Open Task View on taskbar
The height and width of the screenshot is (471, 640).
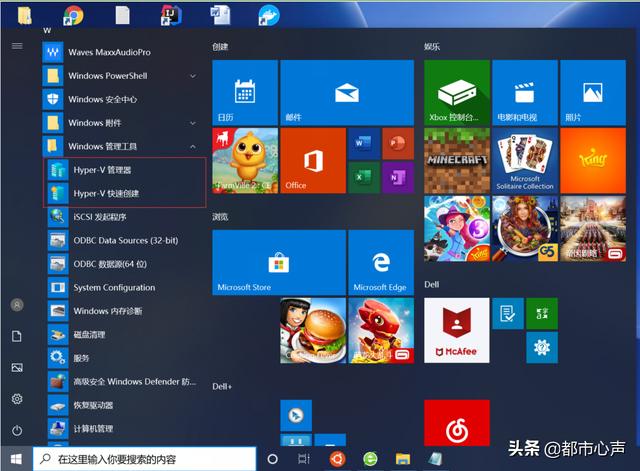[304, 459]
